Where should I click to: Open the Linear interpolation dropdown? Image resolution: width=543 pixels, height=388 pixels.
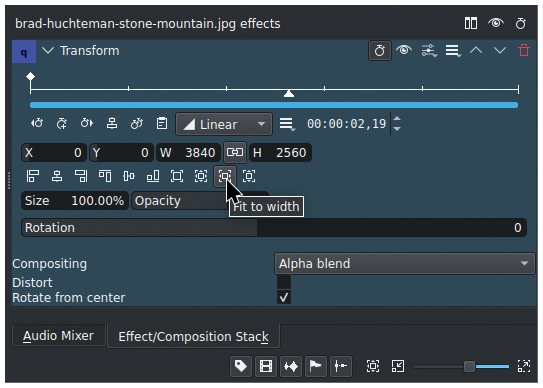pos(224,124)
